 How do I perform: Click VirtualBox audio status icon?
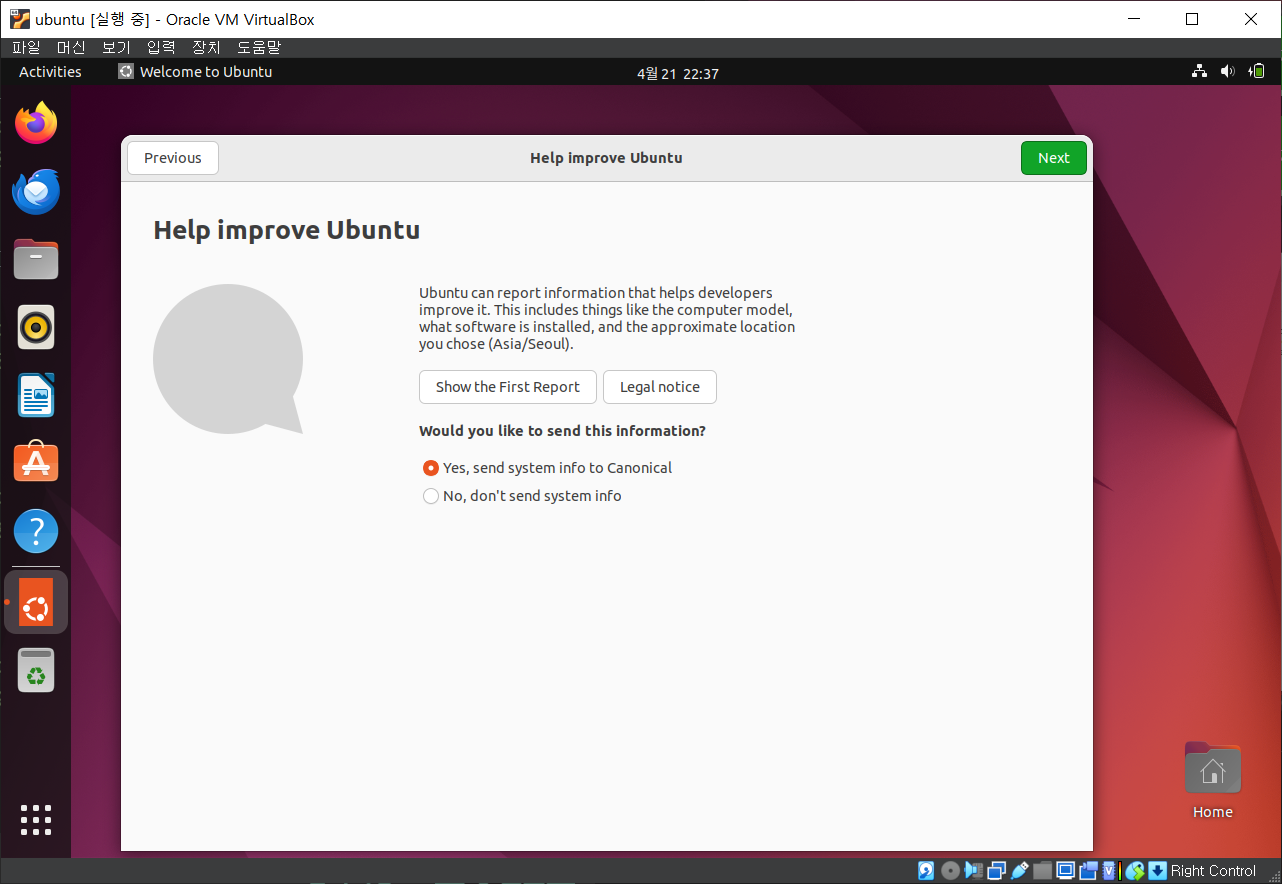tap(973, 870)
